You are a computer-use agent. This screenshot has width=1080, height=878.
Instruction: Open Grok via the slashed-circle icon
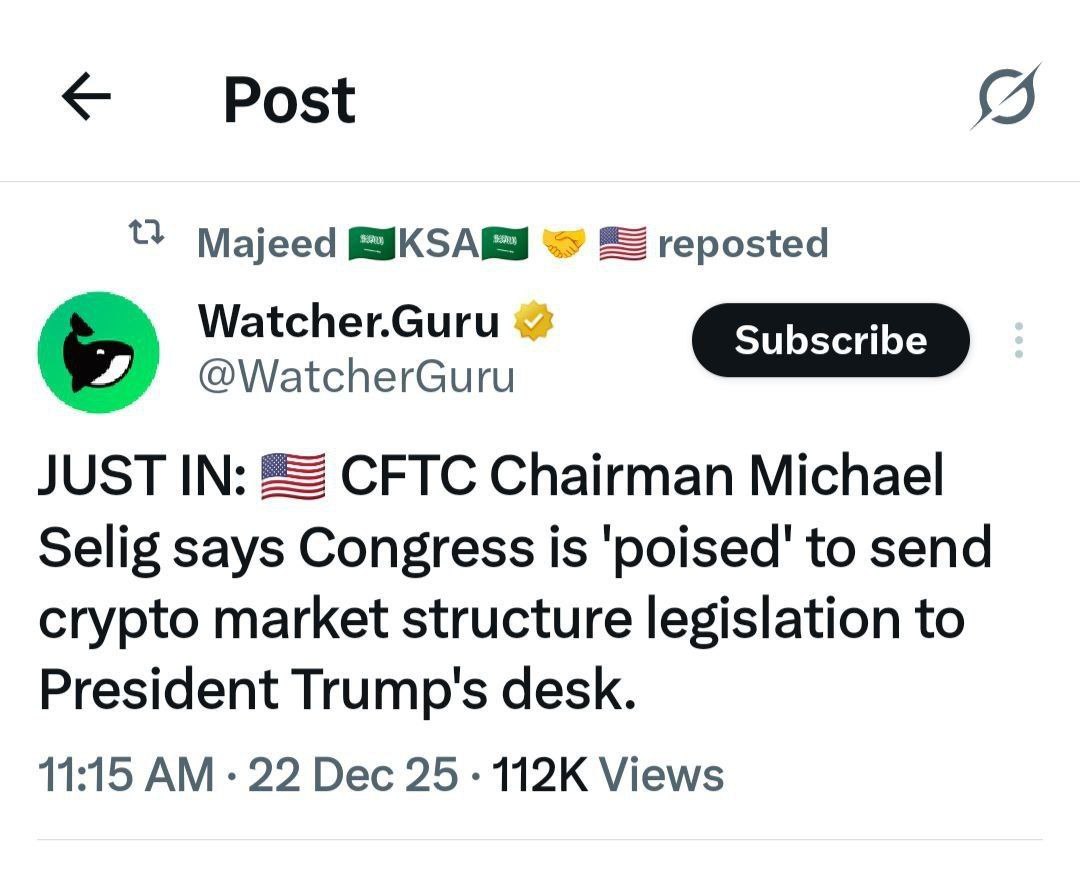pos(1005,98)
